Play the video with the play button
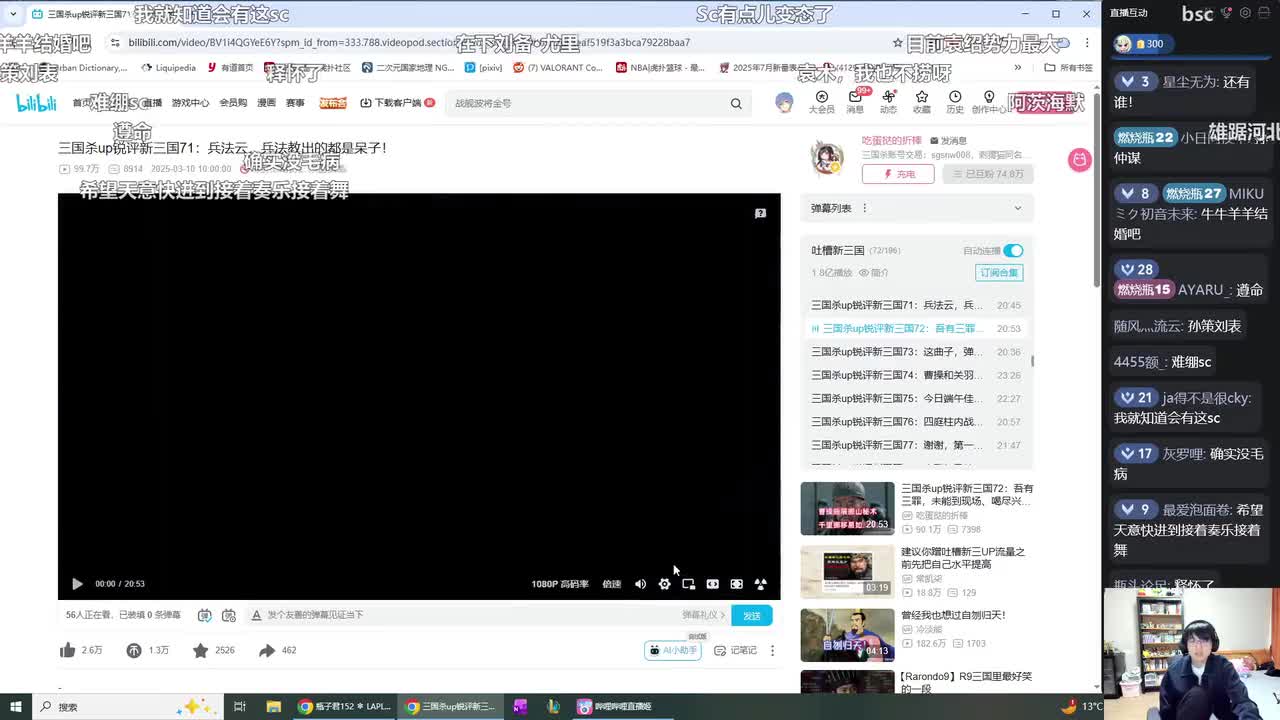This screenshot has width=1280, height=720. (77, 584)
